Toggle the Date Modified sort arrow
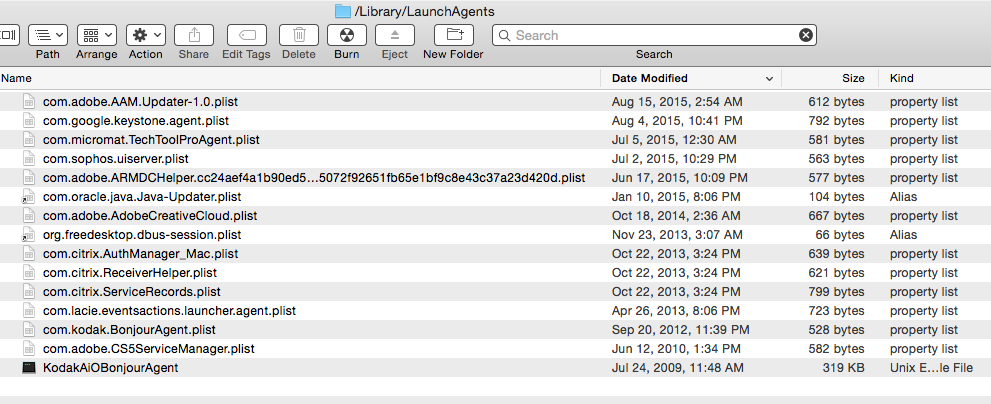The width and height of the screenshot is (991, 404). point(769,79)
